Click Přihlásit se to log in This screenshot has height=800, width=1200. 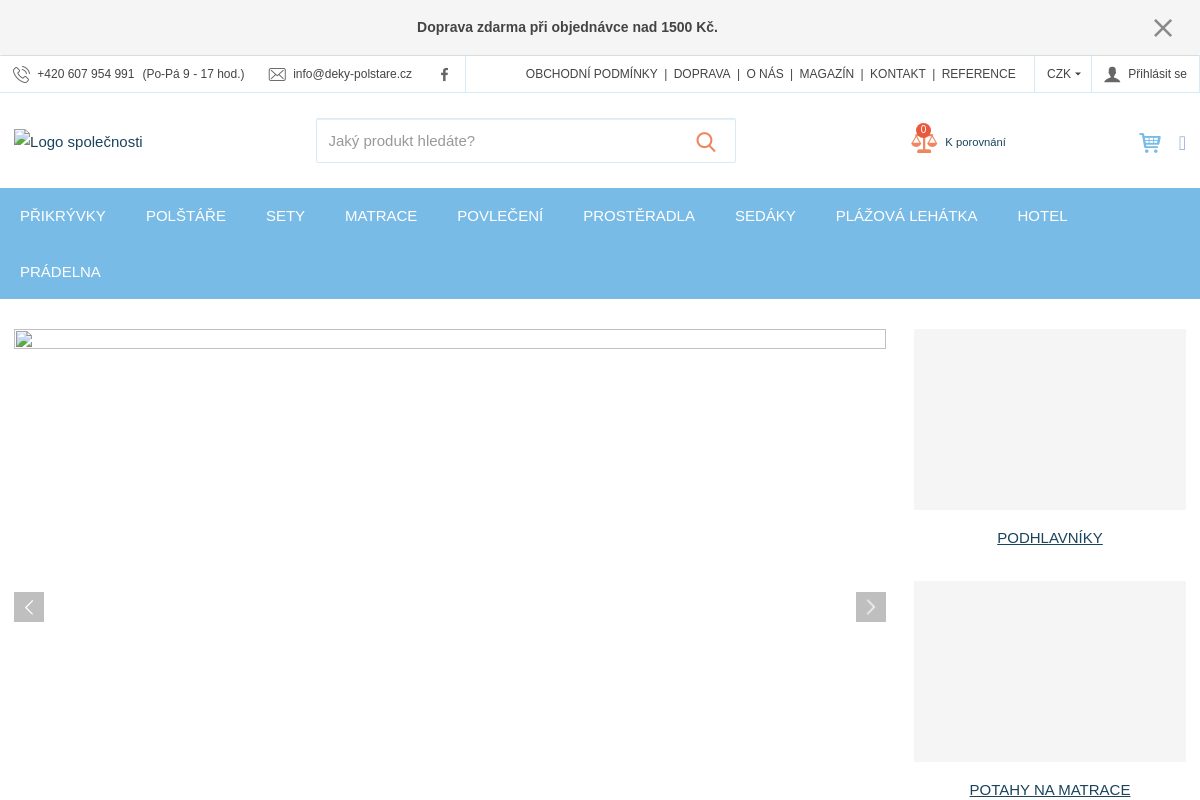[x=1157, y=74]
